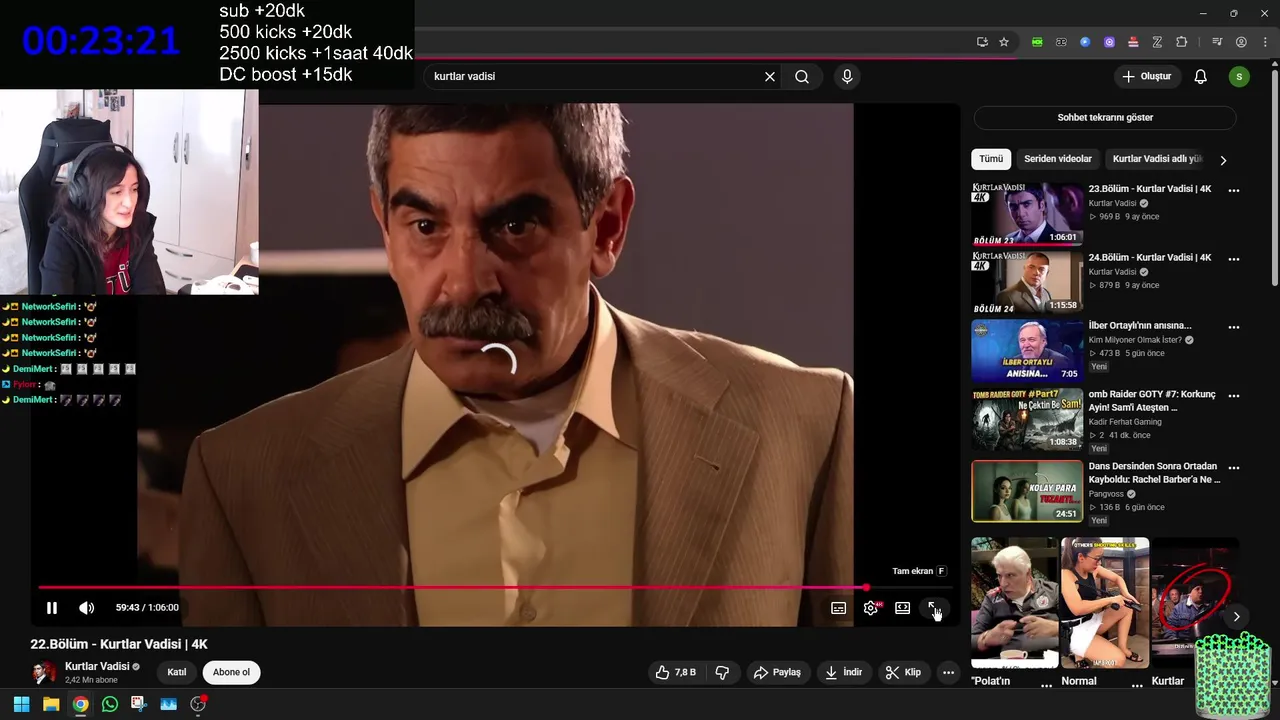Open the Windows Start button
Image resolution: width=1280 pixels, height=720 pixels.
21,704
